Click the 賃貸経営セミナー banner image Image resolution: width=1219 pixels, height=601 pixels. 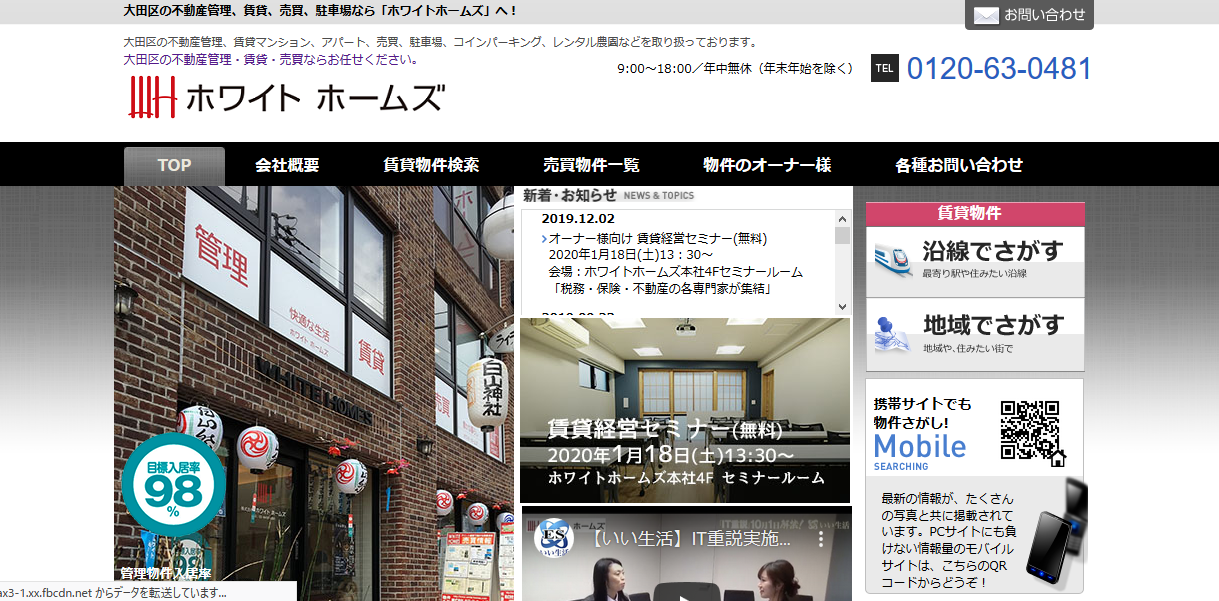coord(685,410)
